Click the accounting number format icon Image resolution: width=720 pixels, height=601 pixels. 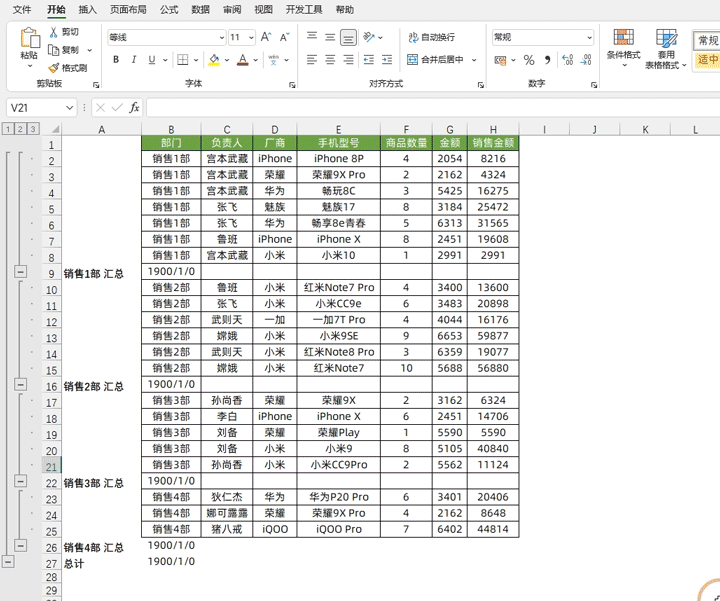click(x=500, y=60)
